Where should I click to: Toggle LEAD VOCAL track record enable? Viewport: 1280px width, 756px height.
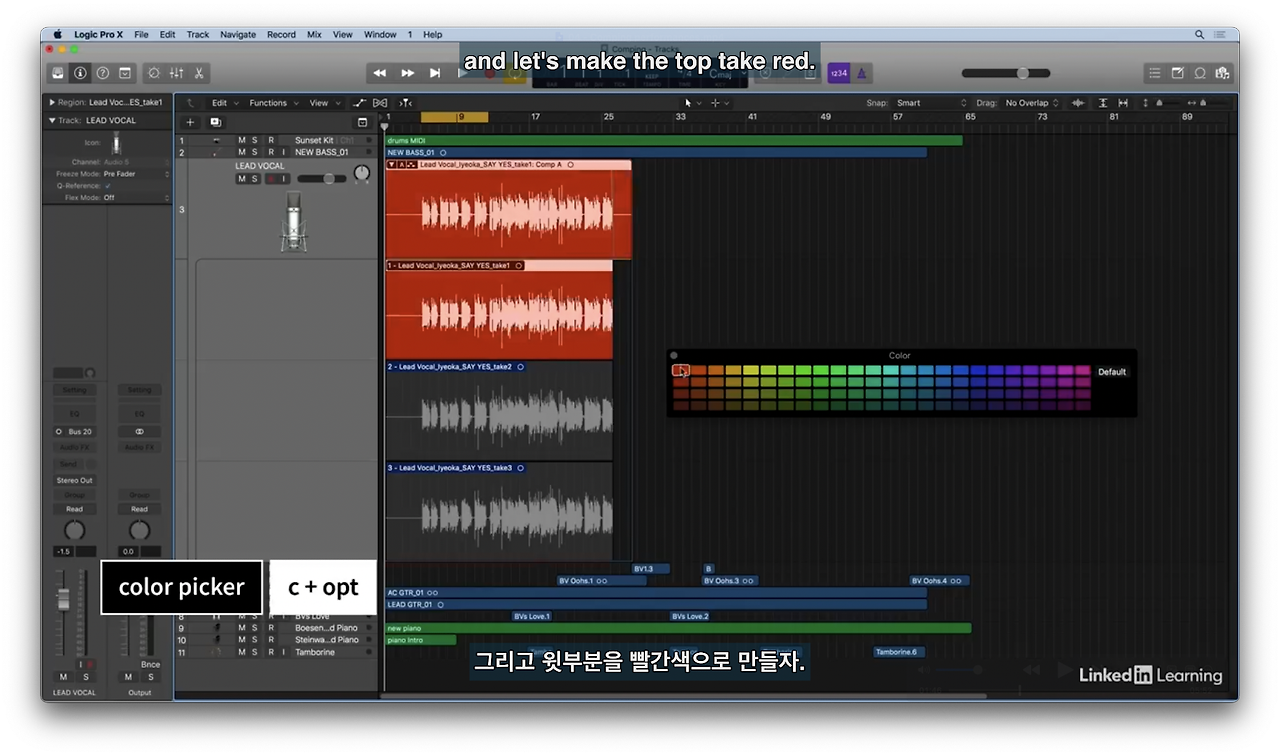[x=270, y=179]
